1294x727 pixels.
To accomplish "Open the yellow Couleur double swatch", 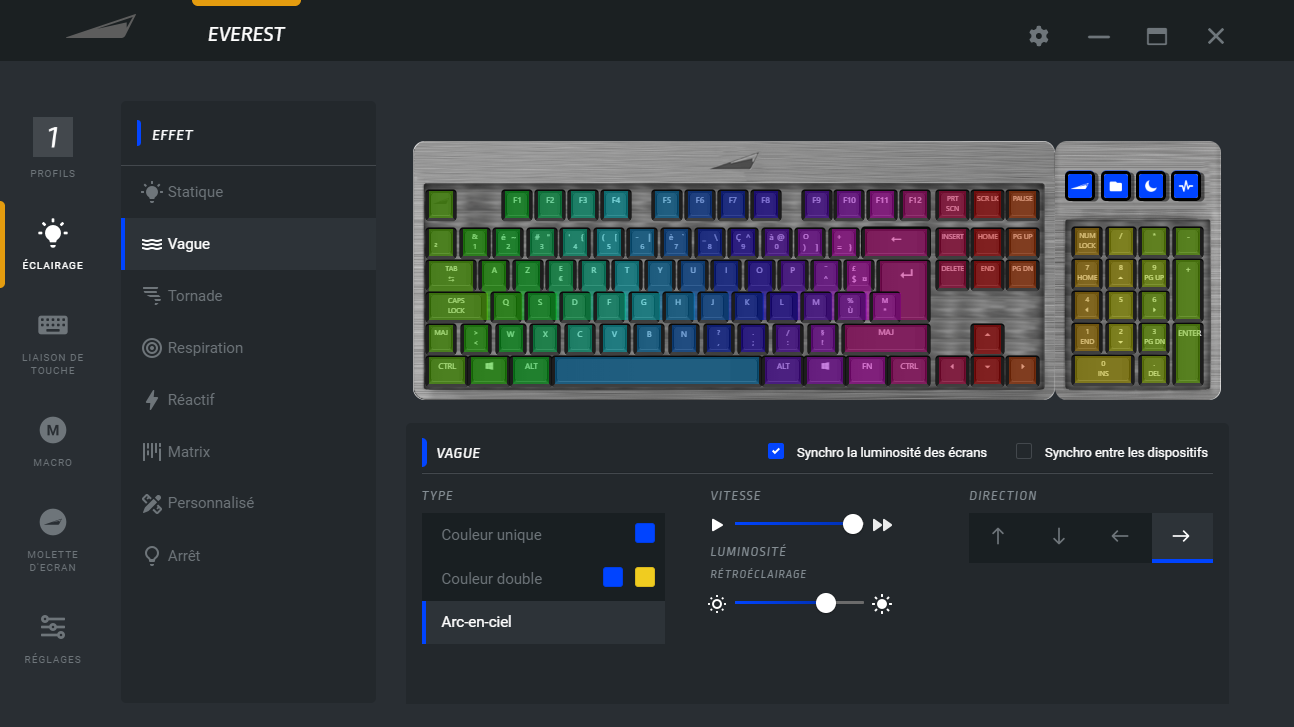I will pos(645,577).
